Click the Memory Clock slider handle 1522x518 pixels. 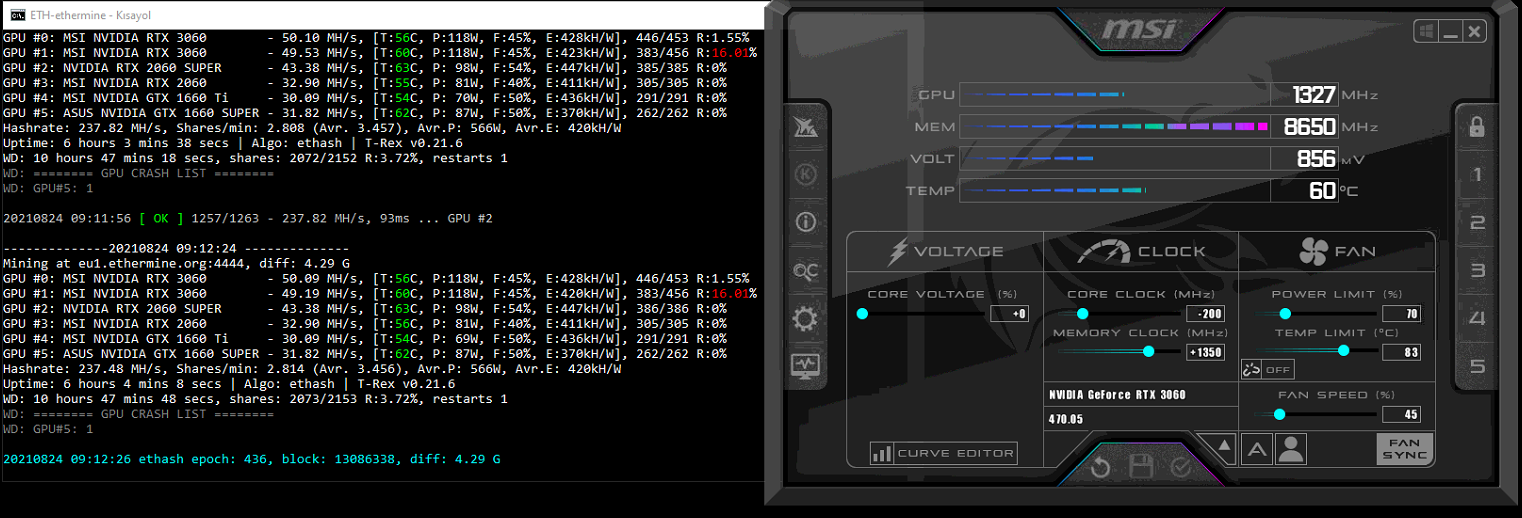[x=1148, y=351]
